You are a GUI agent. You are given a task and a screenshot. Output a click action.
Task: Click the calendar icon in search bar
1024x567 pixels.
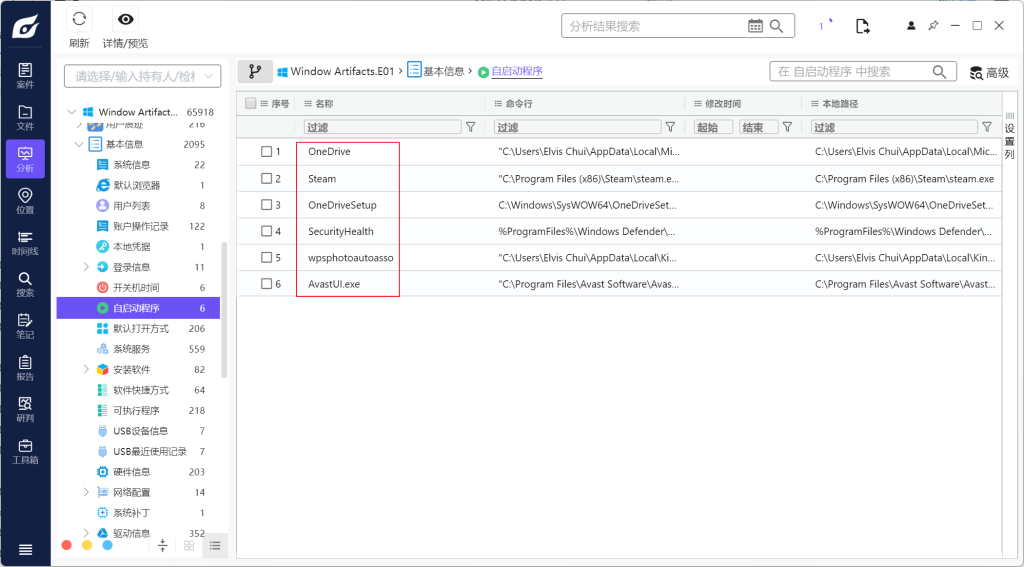[756, 26]
